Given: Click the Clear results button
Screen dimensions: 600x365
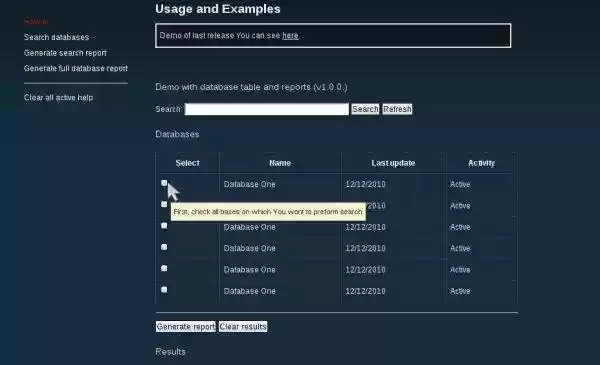Looking at the screenshot, I should (x=243, y=327).
